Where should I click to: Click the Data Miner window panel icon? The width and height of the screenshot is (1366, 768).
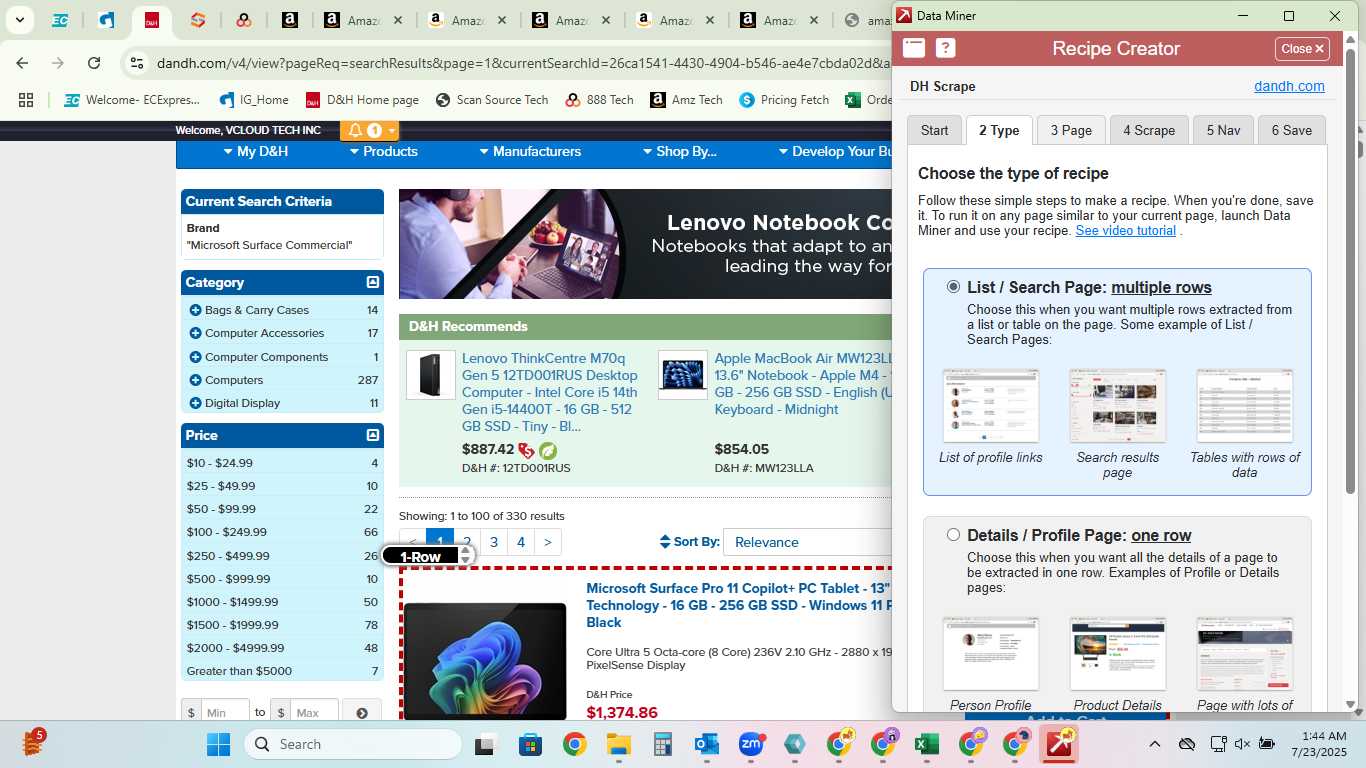(914, 48)
